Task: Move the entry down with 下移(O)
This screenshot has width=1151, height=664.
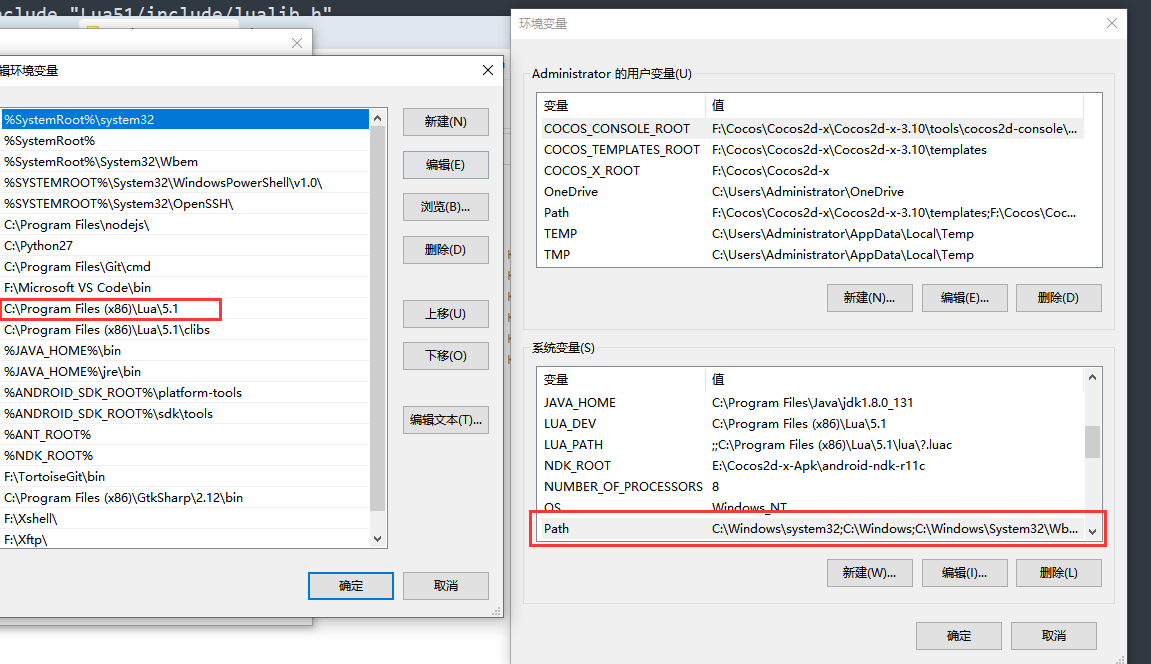Action: tap(446, 355)
